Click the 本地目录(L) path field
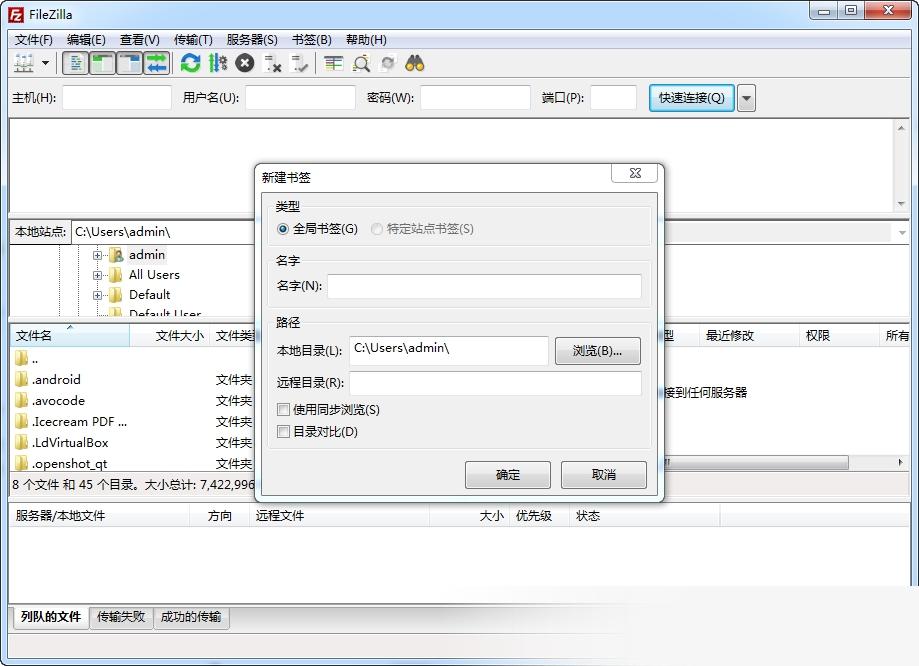919x666 pixels. pos(449,350)
